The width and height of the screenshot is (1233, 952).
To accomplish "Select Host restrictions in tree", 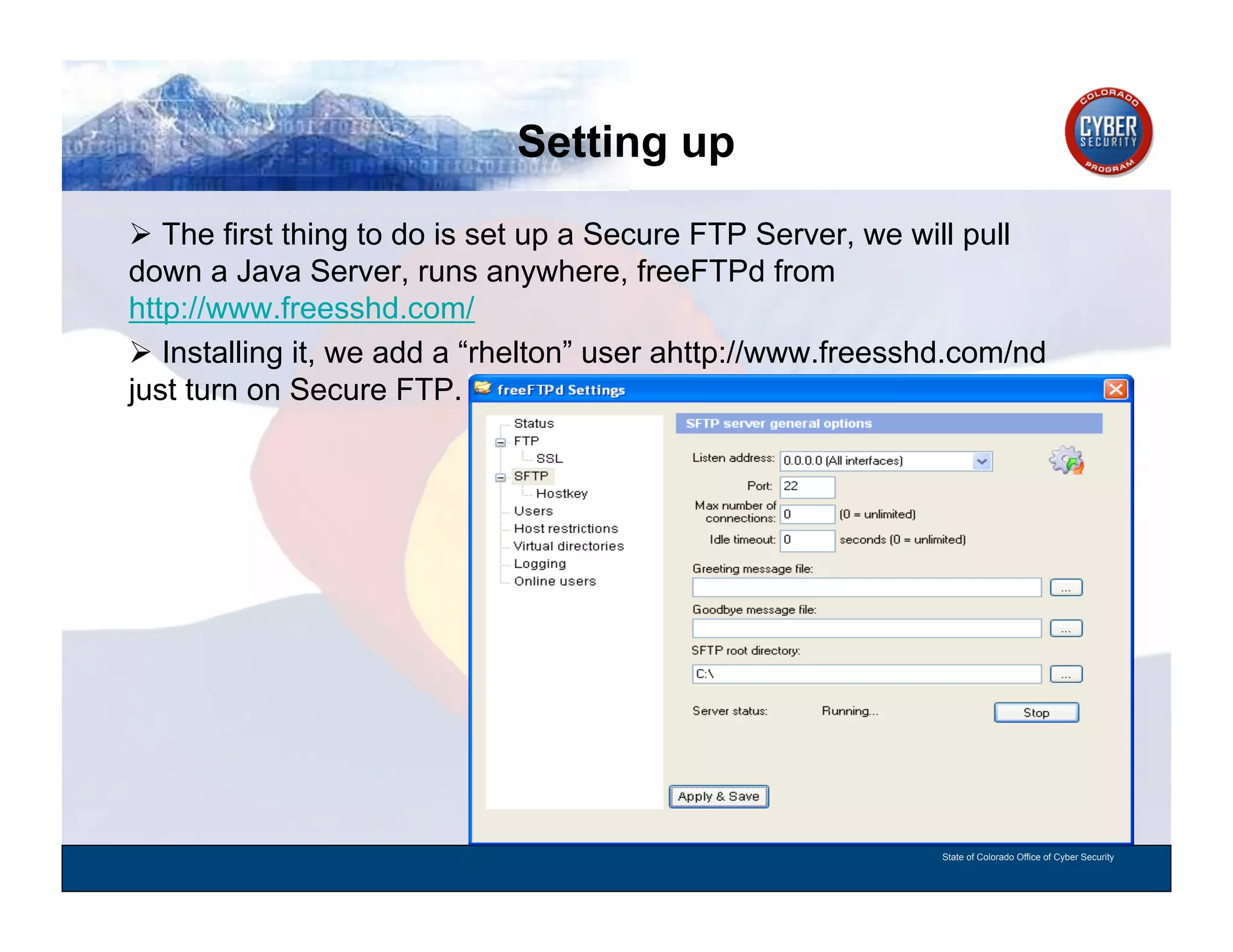I will 566,528.
